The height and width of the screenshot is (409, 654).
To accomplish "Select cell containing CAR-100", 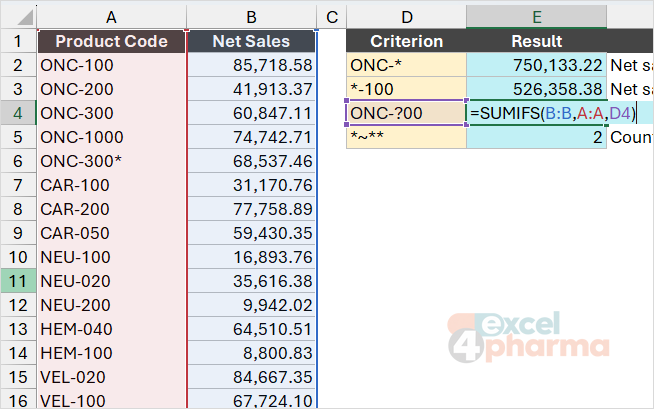I will point(111,185).
